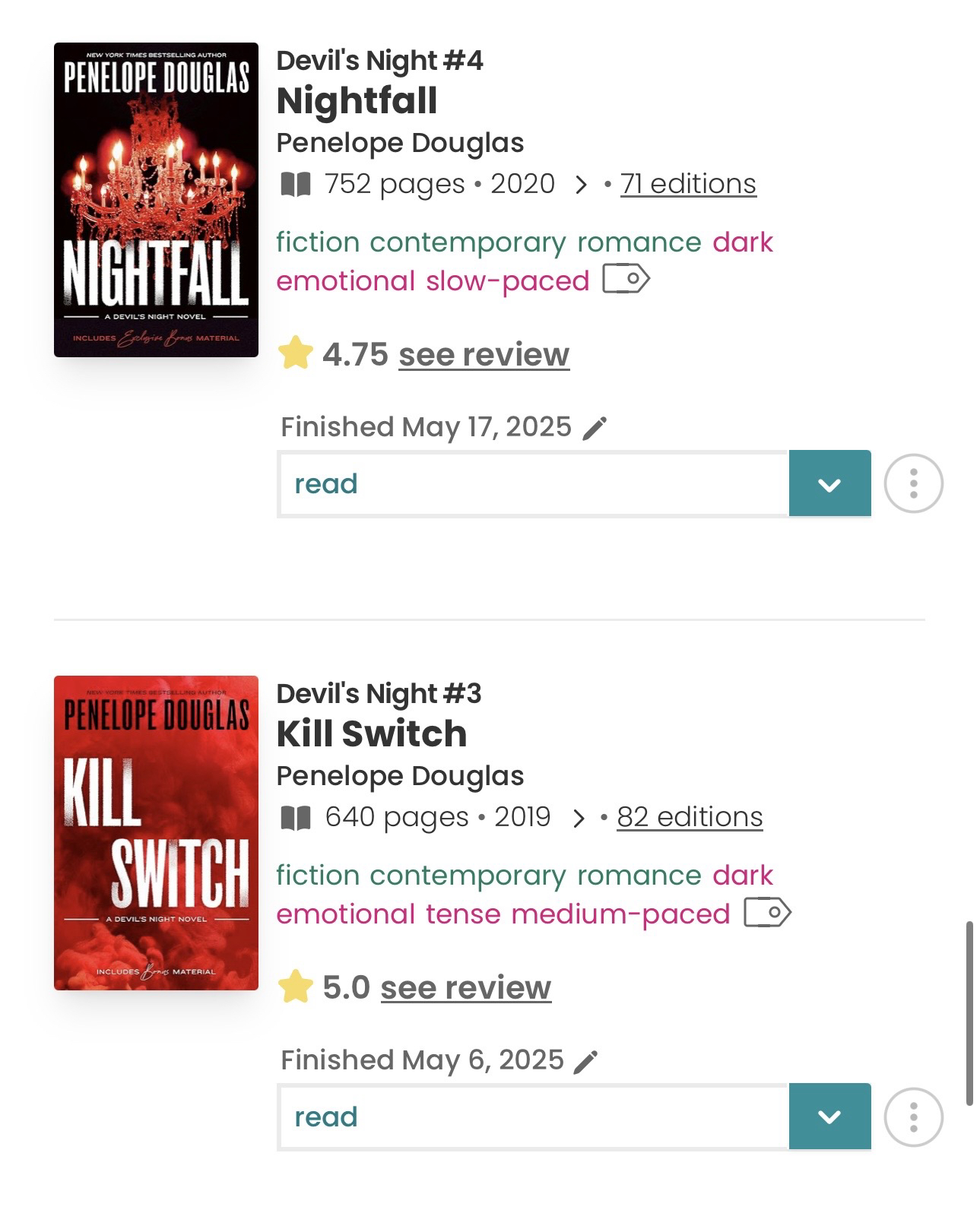This screenshot has width=980, height=1229.
Task: Open the Nightfall book cover thumbnail
Action: tap(156, 200)
